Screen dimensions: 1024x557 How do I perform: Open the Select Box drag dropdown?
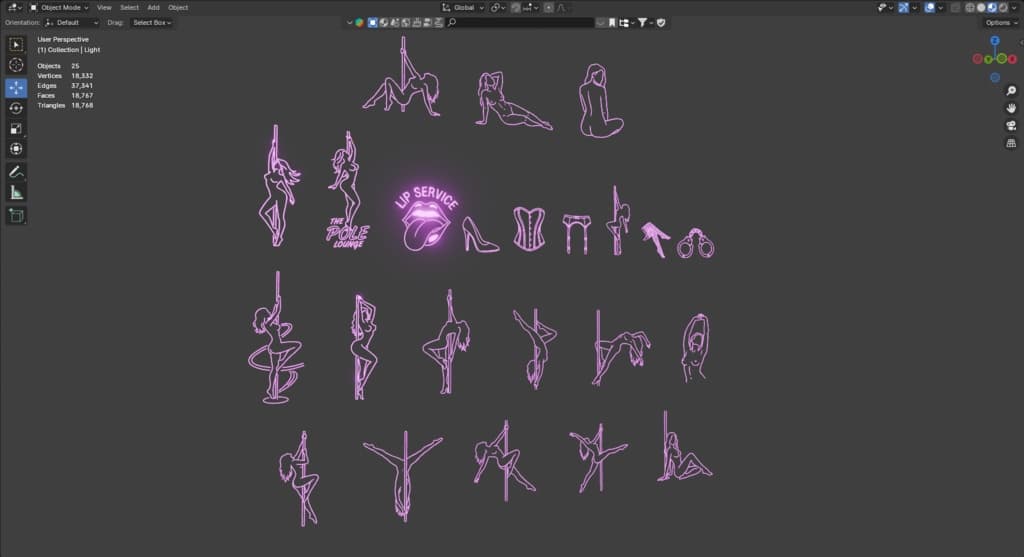(152, 22)
